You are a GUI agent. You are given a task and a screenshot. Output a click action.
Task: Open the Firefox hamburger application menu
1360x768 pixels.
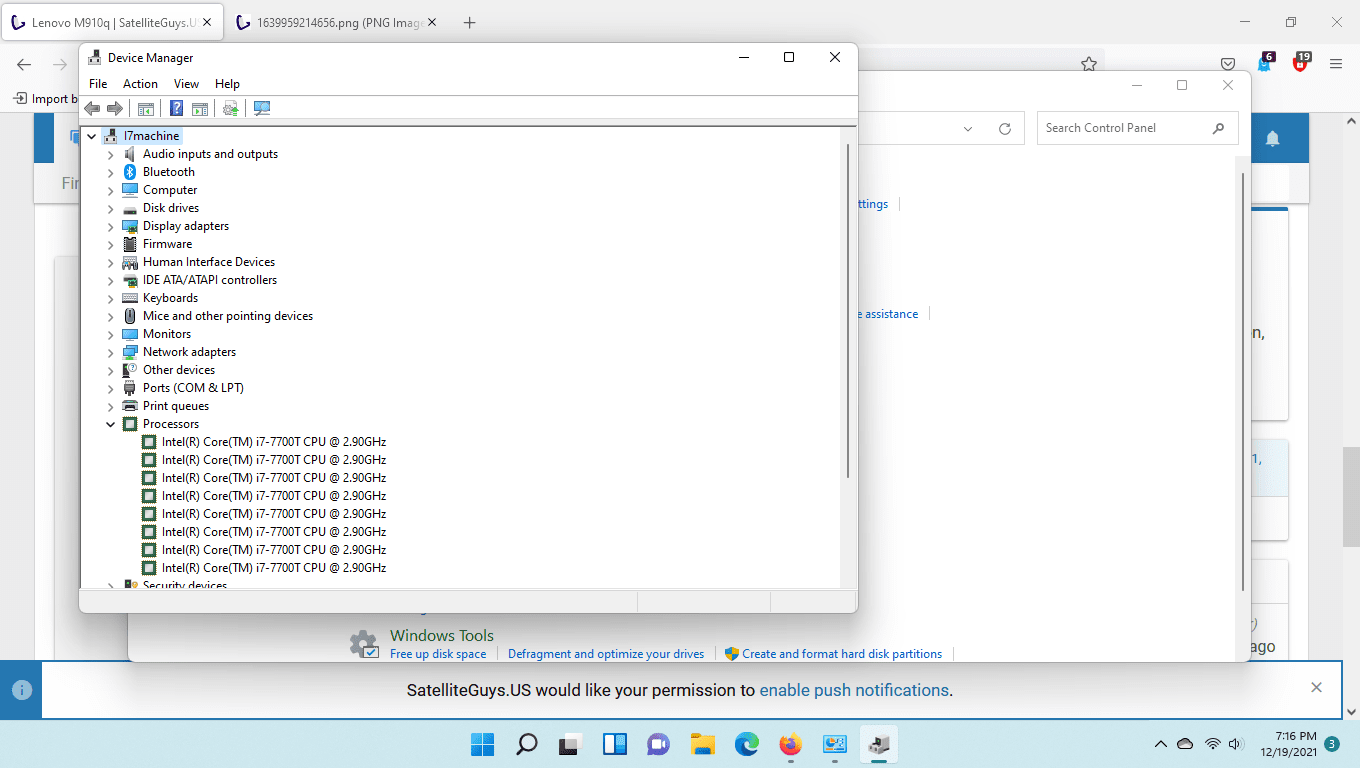(x=1336, y=64)
